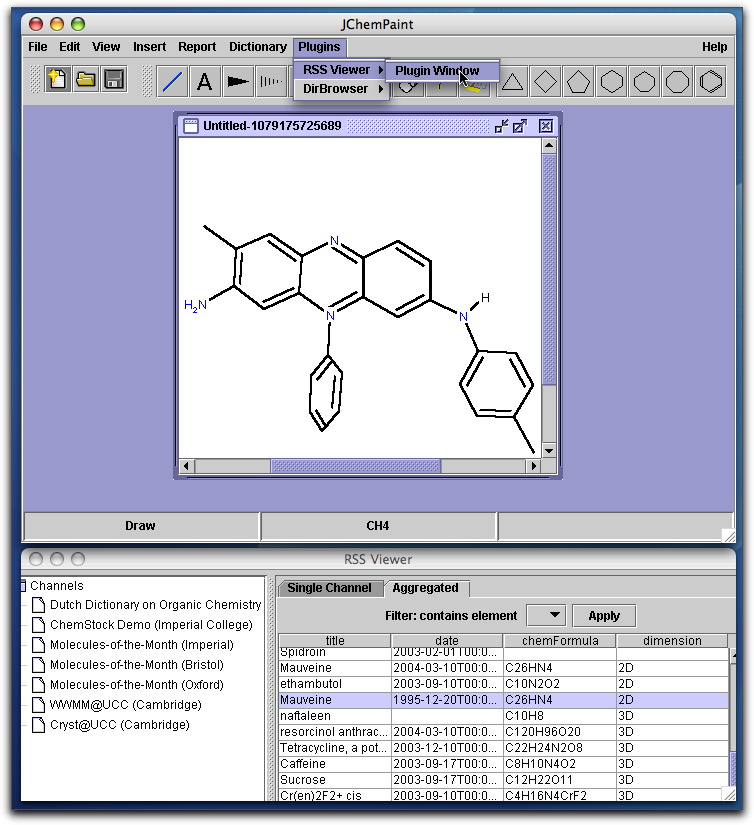Collapse the Channels tree node
The width and height of the screenshot is (754, 825).
coord(22,586)
